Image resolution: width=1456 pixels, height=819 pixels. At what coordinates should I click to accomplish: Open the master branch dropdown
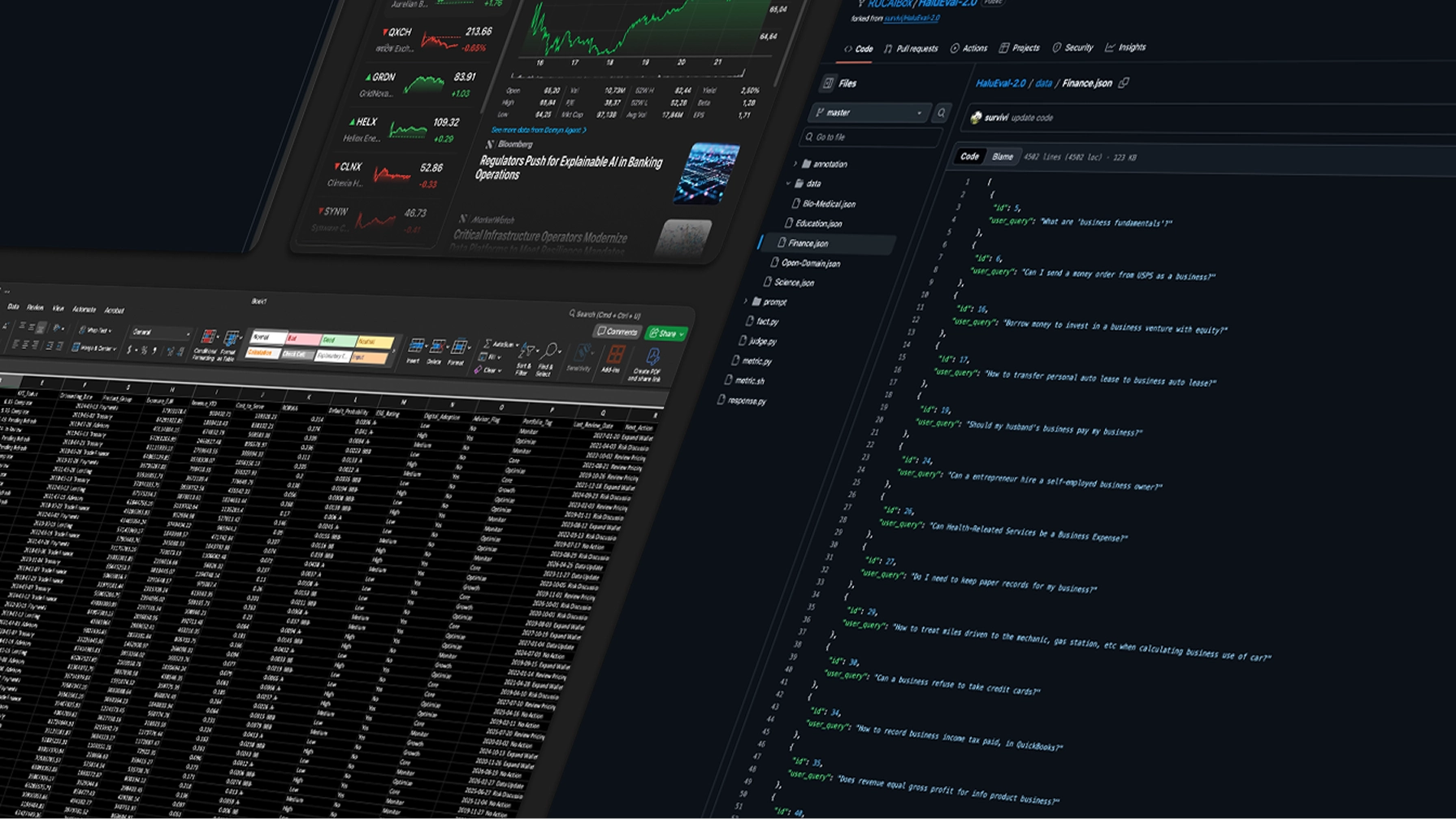pyautogui.click(x=869, y=113)
